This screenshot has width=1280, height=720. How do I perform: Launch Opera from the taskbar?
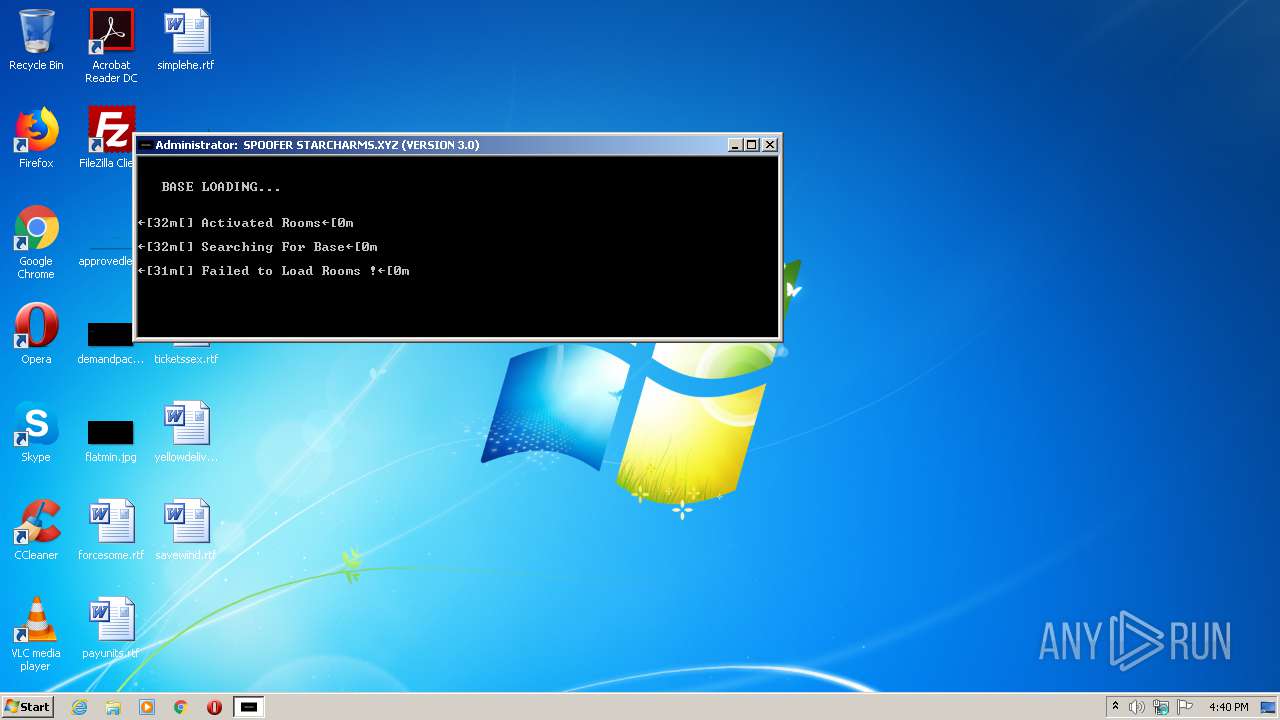(x=214, y=707)
